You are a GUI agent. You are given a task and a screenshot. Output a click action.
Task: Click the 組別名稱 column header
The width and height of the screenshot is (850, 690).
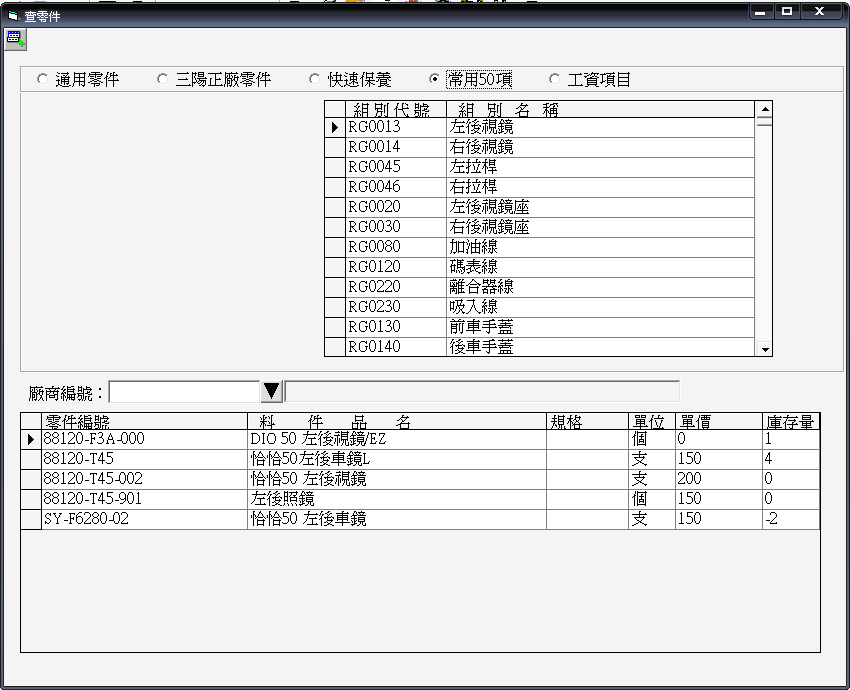(x=600, y=109)
